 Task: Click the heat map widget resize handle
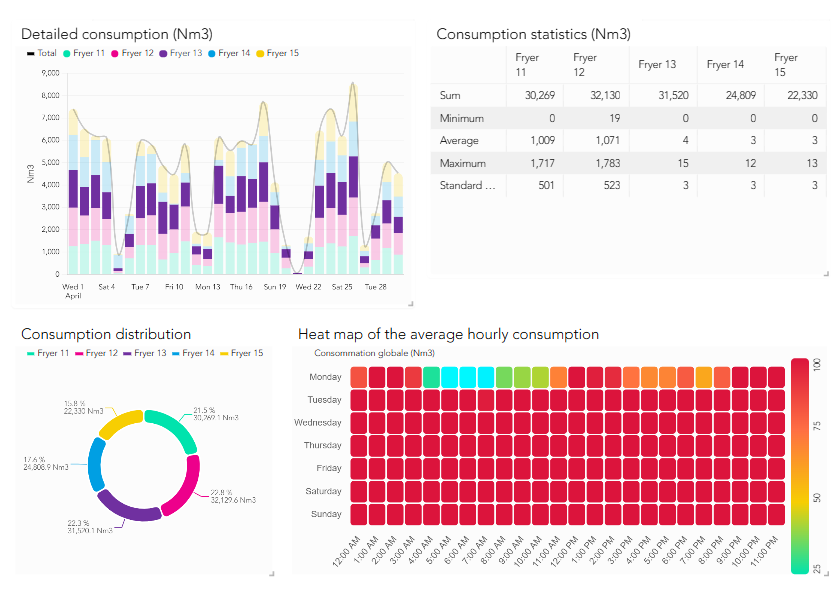point(827,573)
